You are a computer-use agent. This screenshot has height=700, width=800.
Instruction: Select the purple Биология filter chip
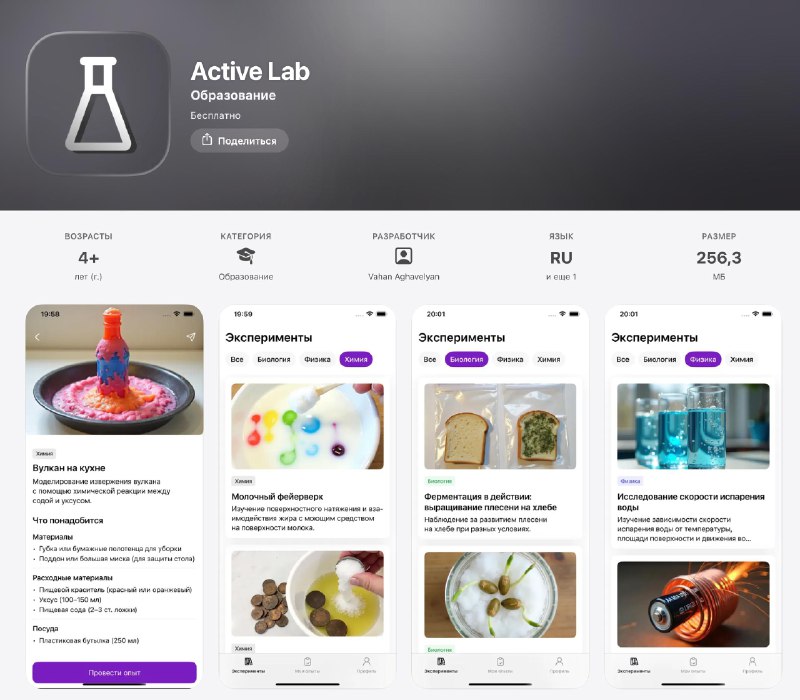point(466,359)
